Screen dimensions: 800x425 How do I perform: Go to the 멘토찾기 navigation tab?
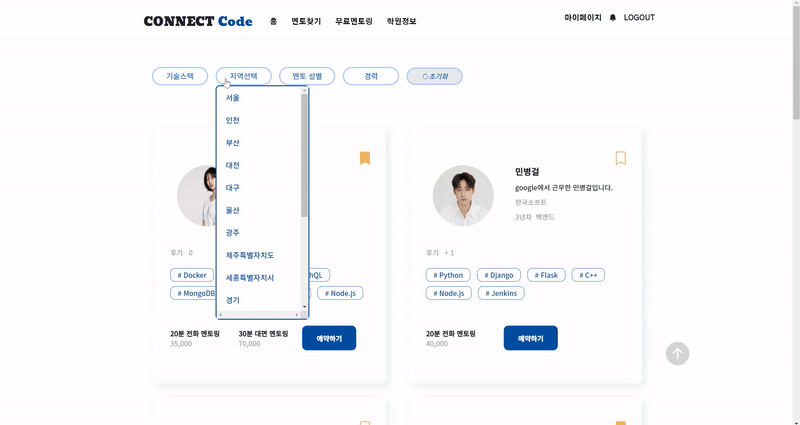point(306,21)
